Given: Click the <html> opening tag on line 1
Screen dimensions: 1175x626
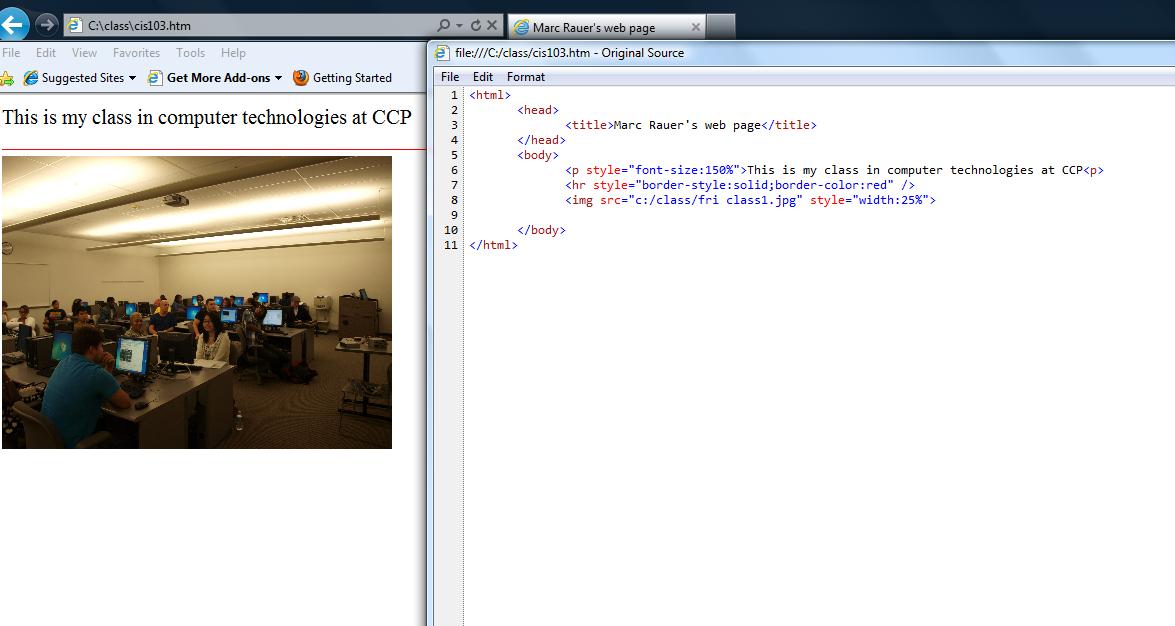Looking at the screenshot, I should [490, 95].
